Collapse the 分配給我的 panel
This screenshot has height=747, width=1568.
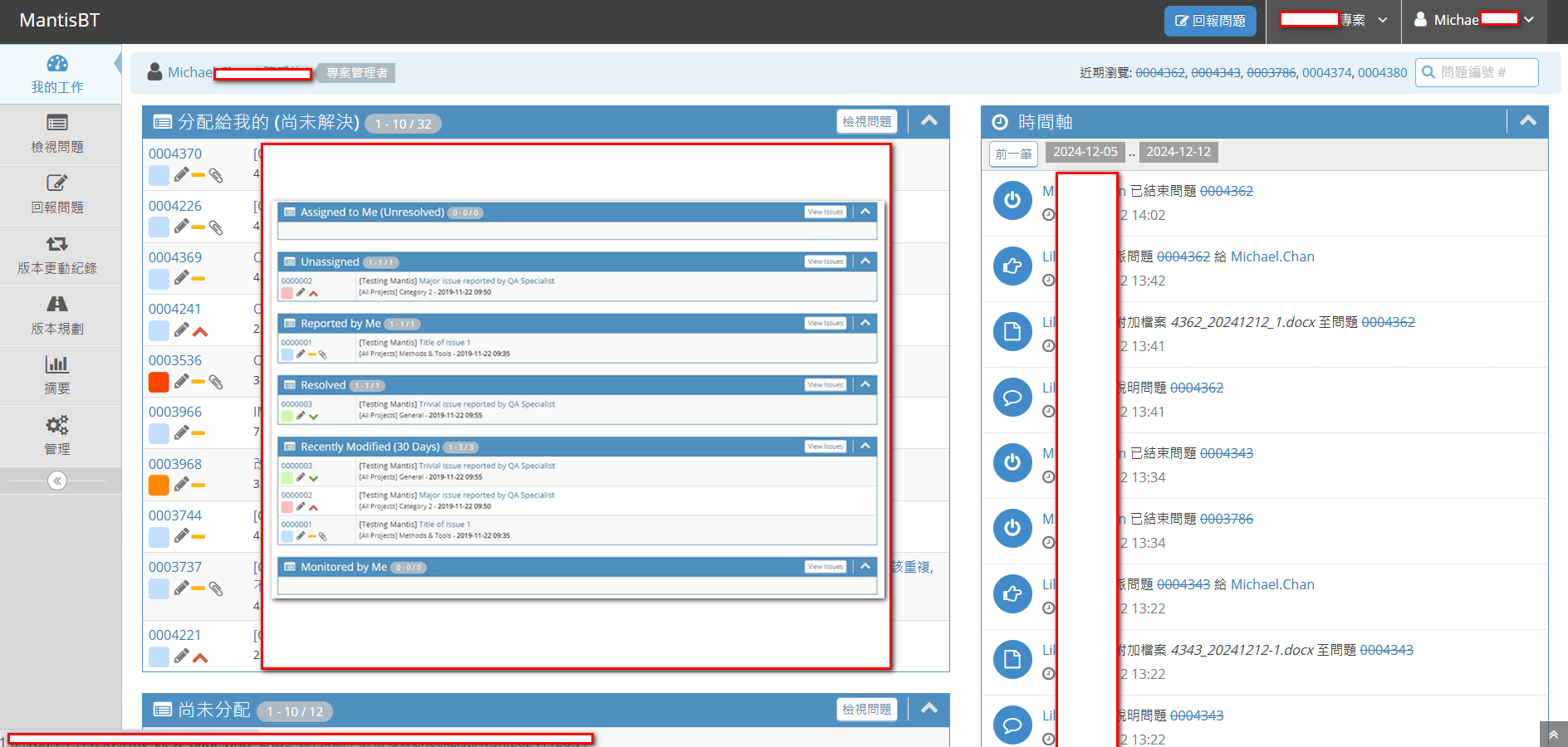point(929,121)
